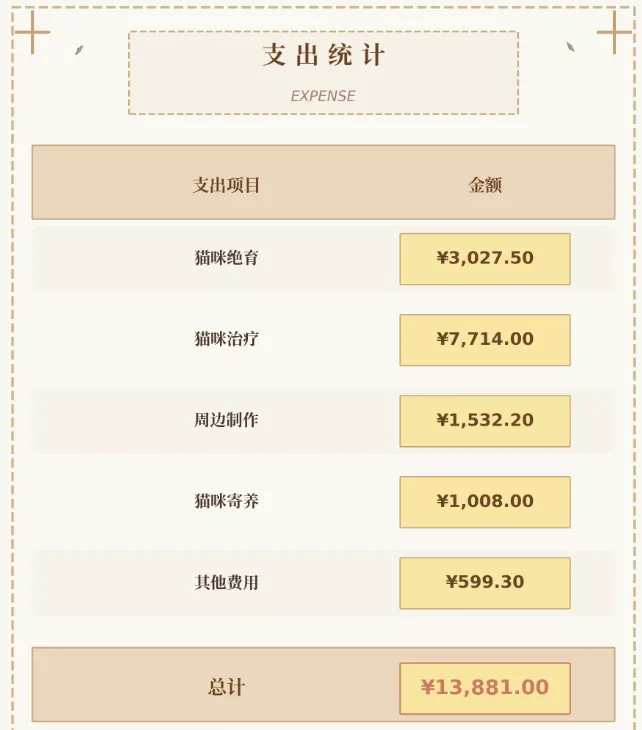Click the ¥13,881.00 total amount box

point(485,688)
